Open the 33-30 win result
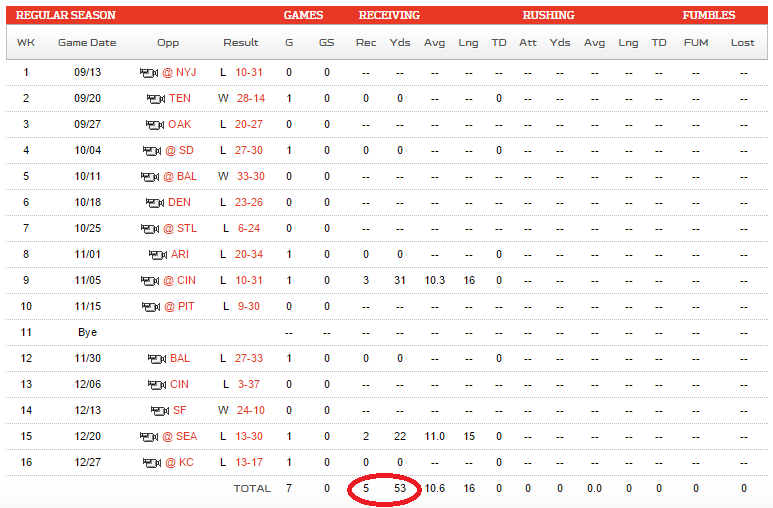The height and width of the screenshot is (508, 773). (x=250, y=176)
